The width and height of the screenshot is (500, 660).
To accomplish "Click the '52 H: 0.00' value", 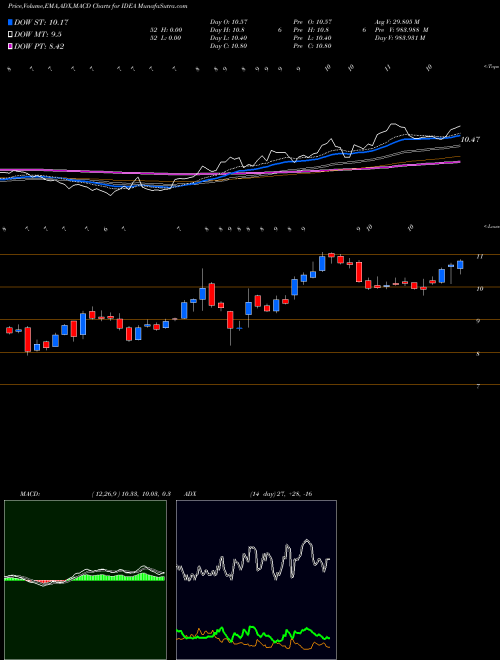I will [165, 30].
